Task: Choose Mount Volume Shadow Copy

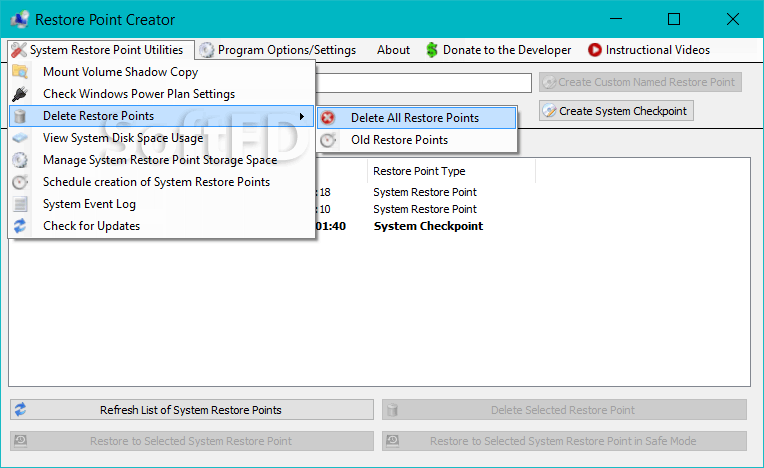Action: [x=161, y=72]
